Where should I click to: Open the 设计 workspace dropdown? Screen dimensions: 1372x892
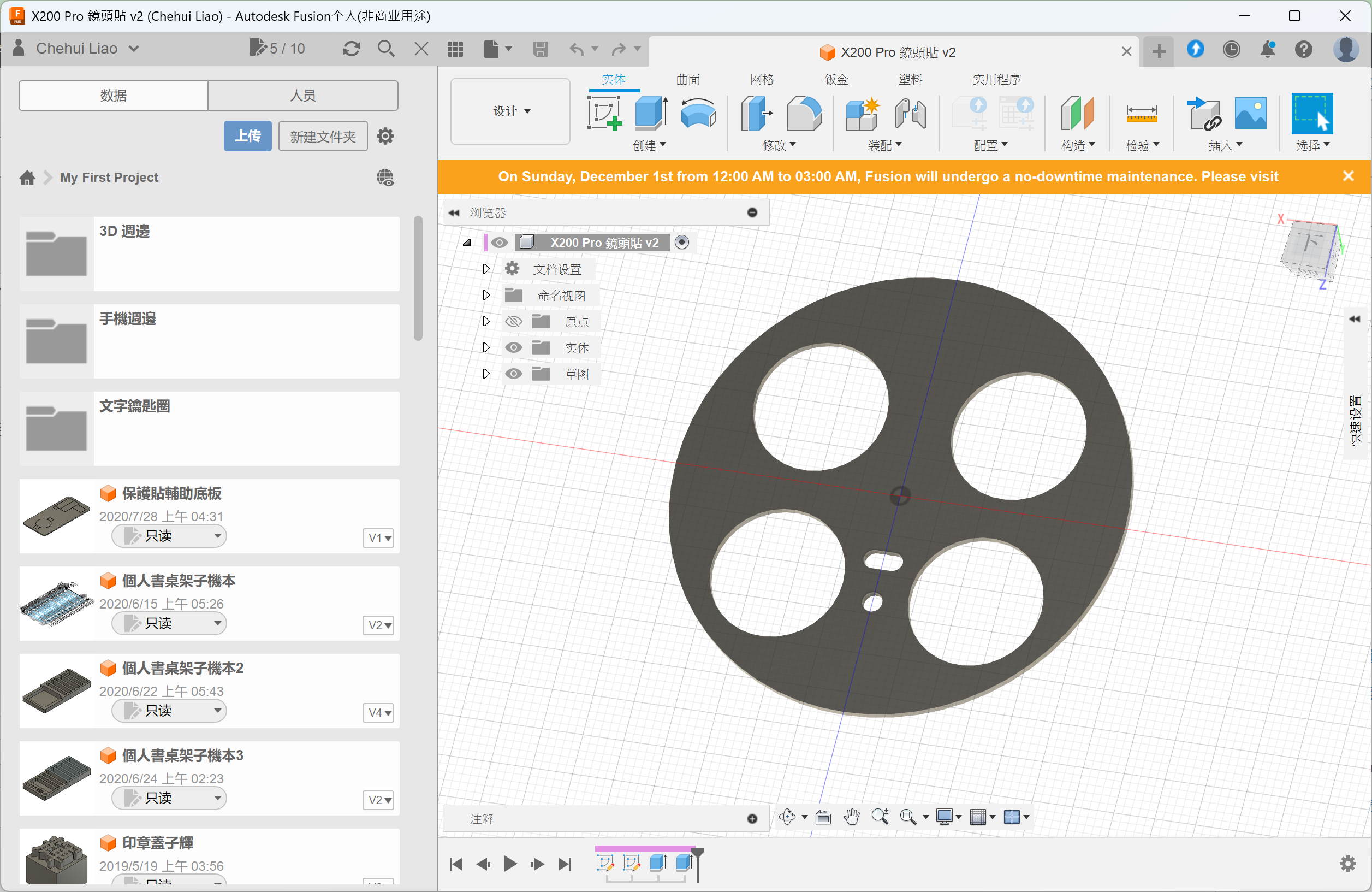510,111
